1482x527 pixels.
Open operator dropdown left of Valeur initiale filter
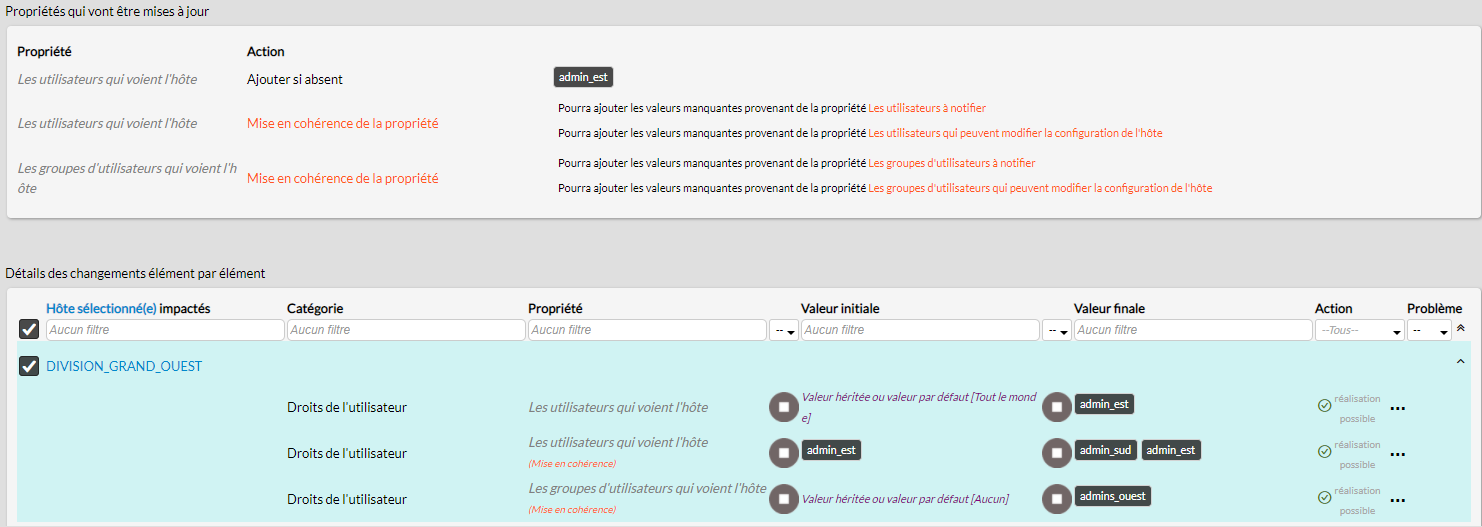783,330
